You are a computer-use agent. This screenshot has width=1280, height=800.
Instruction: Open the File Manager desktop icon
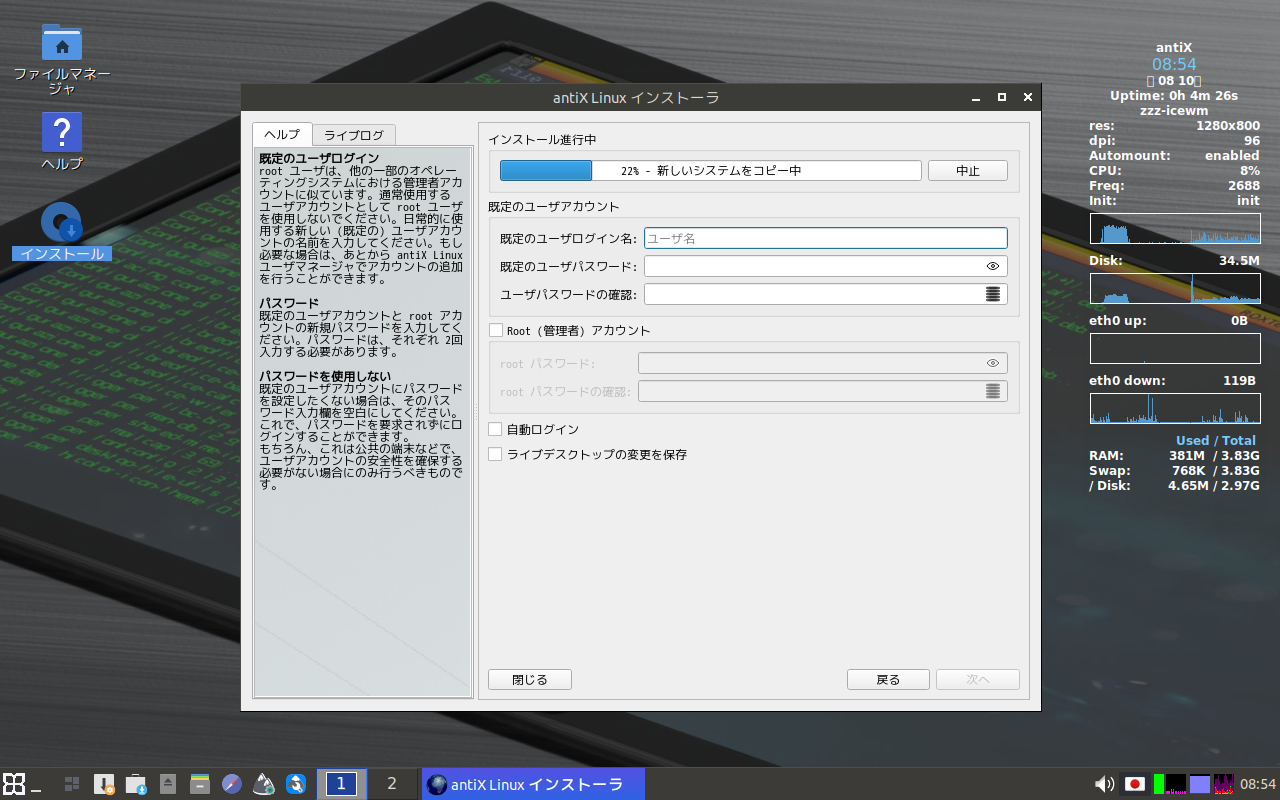[62, 43]
